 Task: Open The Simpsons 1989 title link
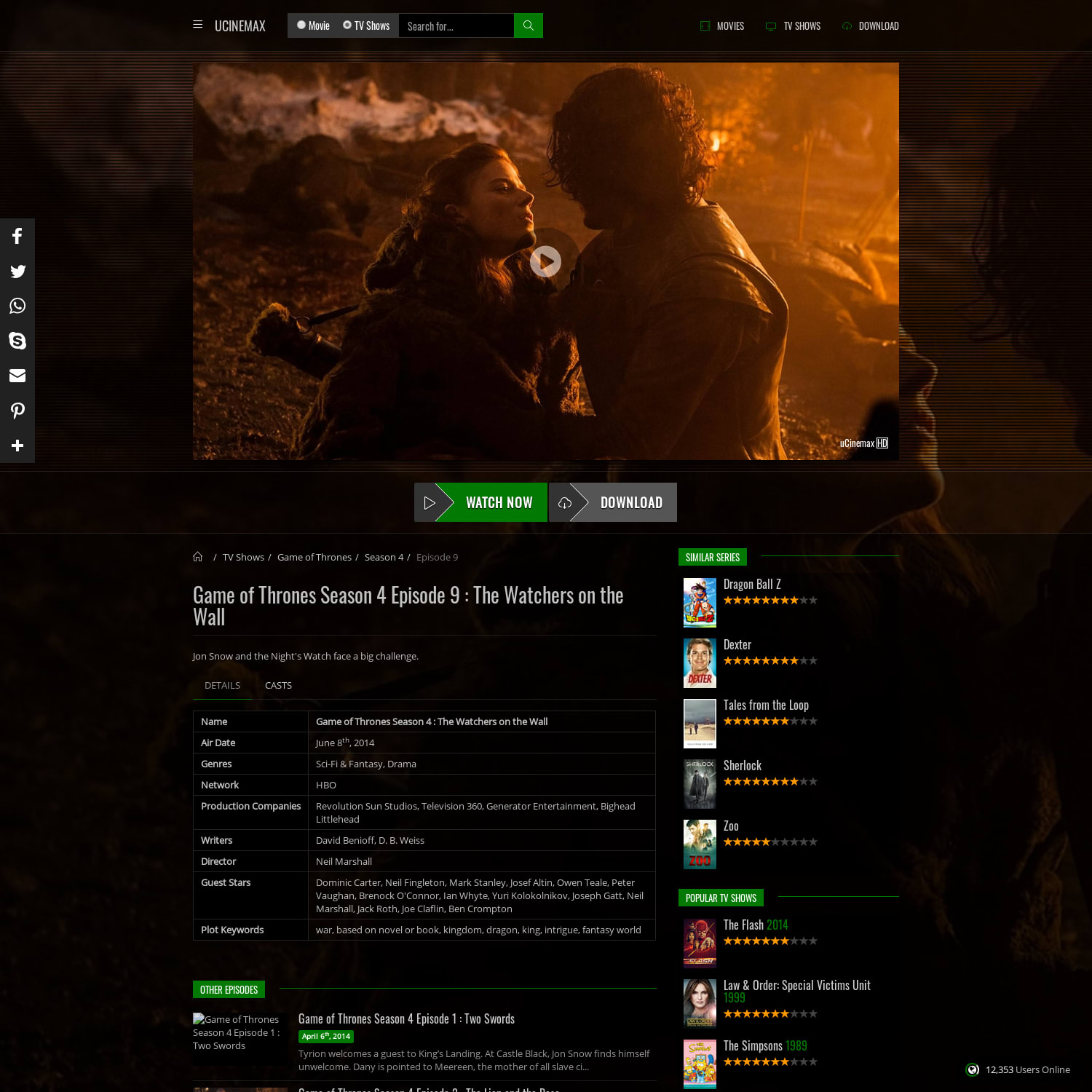point(765,1045)
